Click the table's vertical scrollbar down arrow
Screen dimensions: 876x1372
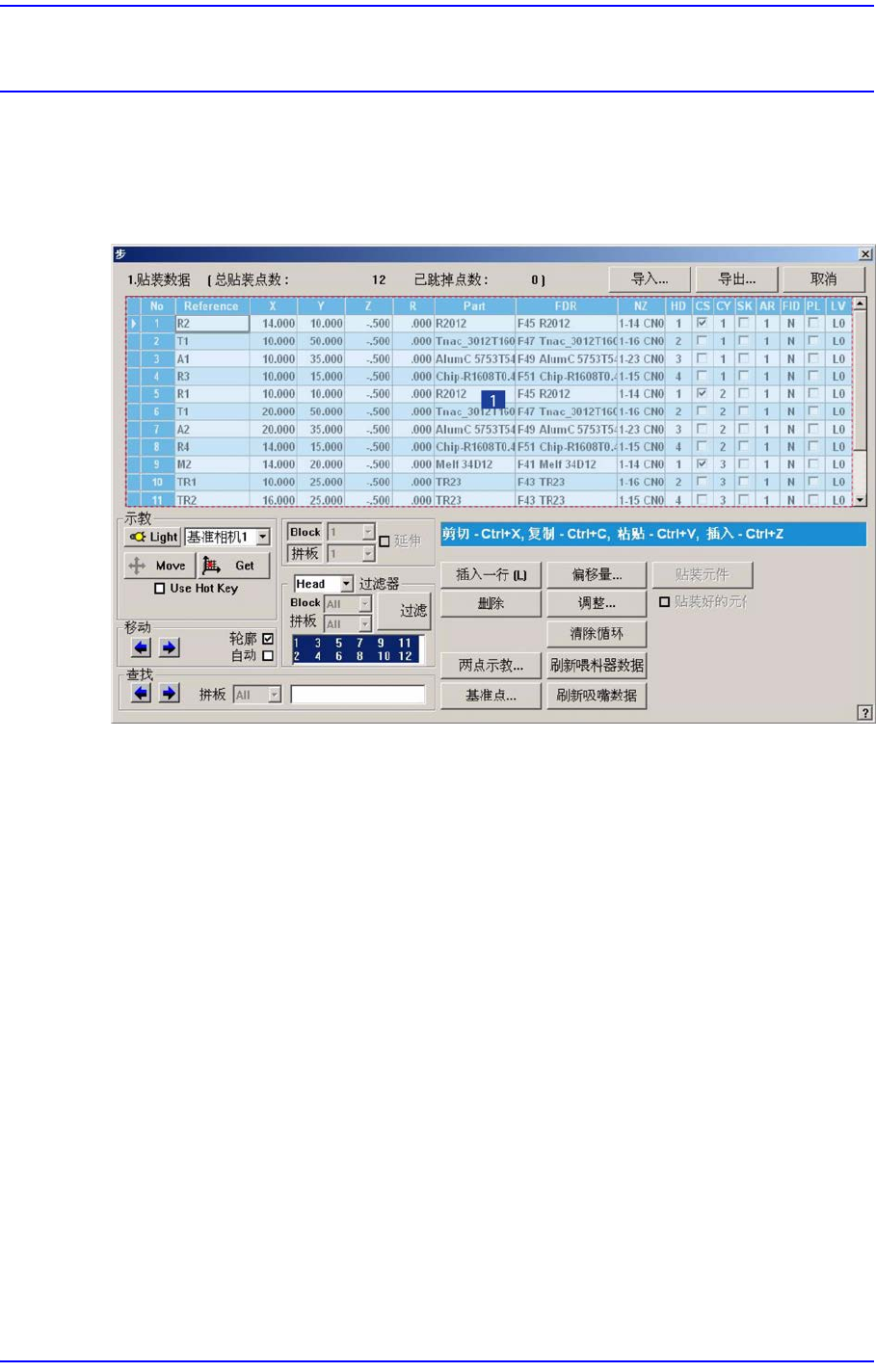[x=861, y=500]
